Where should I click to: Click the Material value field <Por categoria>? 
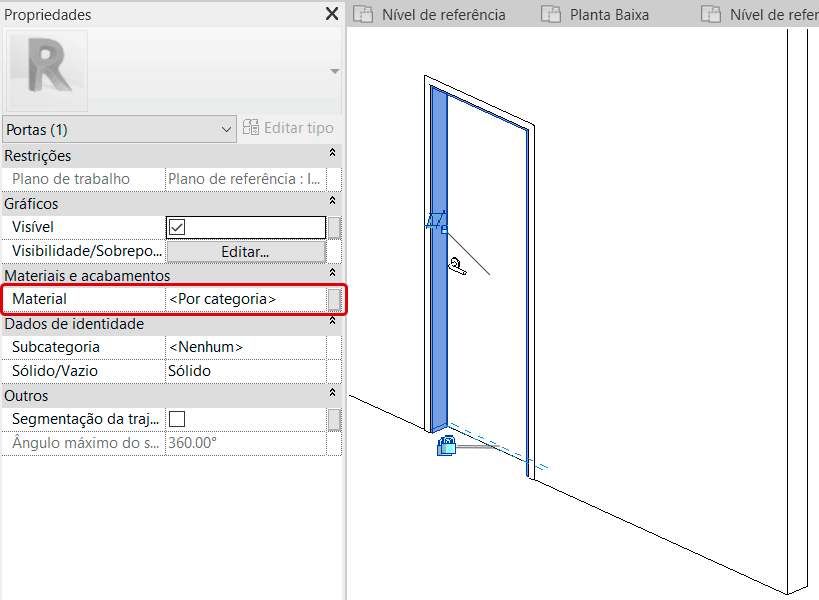[x=244, y=299]
